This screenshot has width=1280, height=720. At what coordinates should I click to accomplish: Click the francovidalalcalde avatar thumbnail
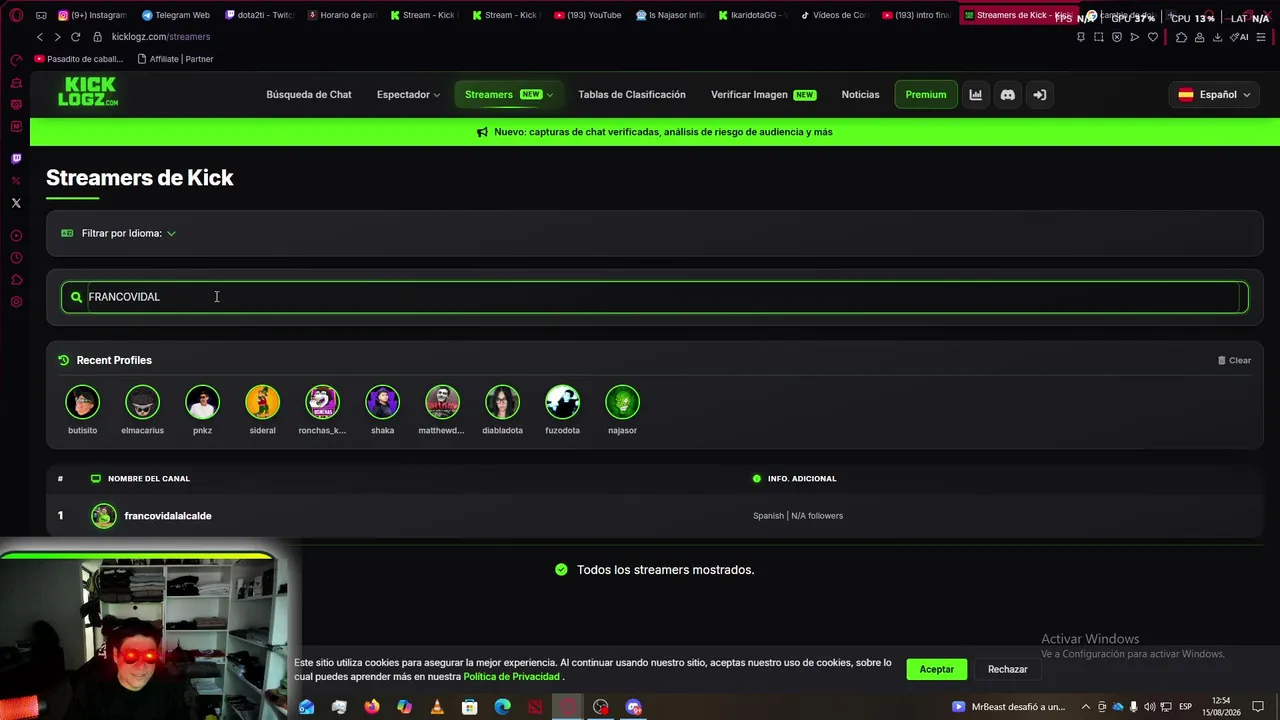104,516
